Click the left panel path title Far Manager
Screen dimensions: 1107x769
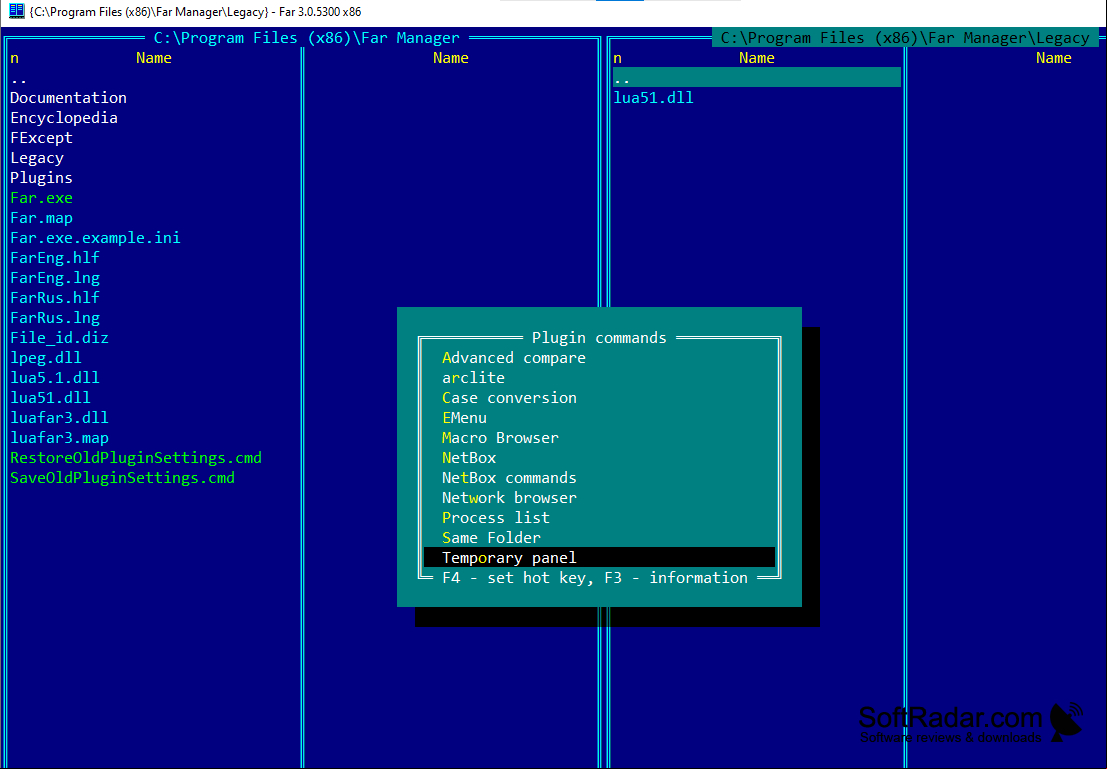(306, 38)
